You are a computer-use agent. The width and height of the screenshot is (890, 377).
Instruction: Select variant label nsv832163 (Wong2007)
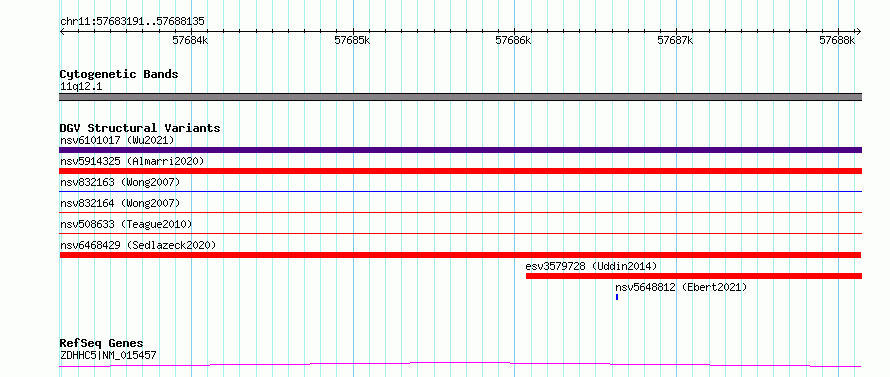pos(120,182)
